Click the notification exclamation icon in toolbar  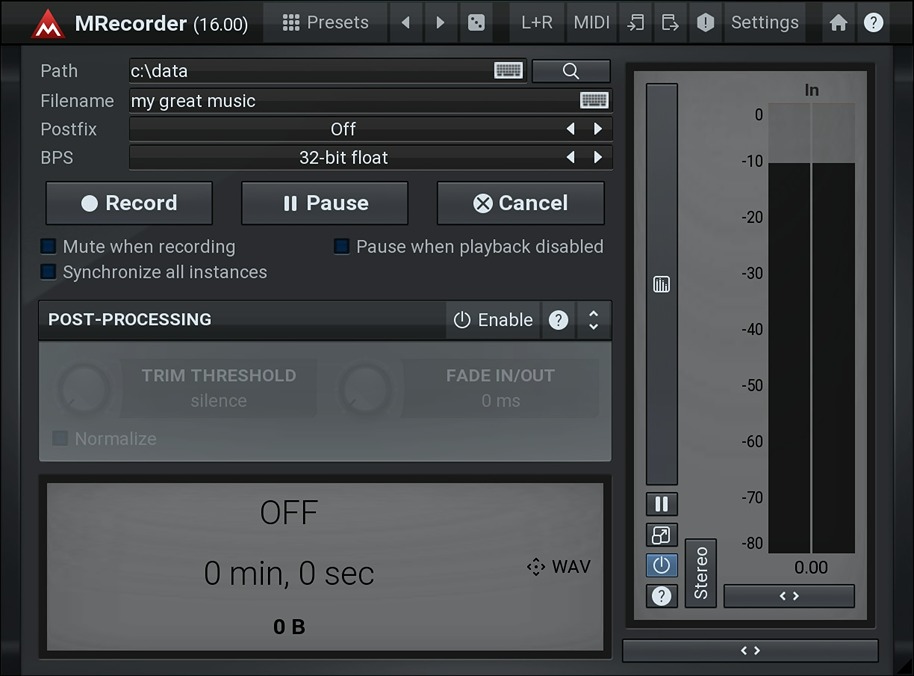(705, 21)
